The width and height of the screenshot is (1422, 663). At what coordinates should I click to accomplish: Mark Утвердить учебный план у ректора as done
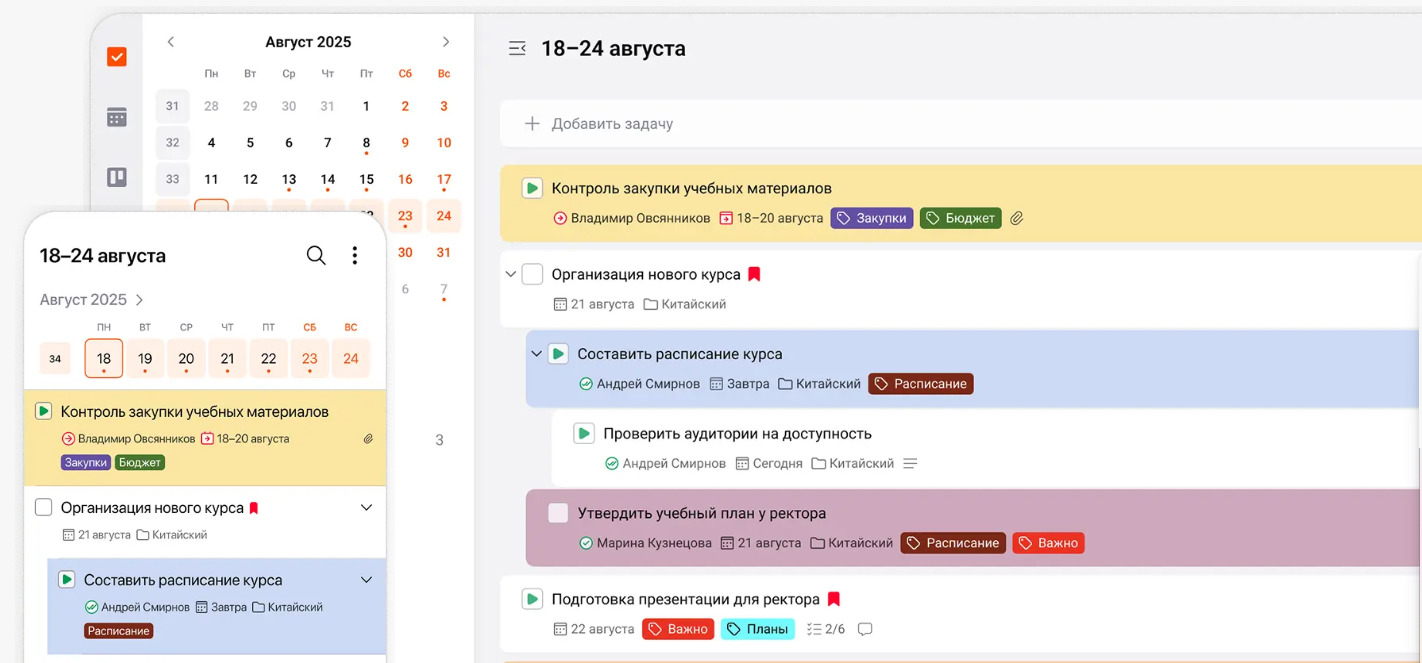point(558,512)
